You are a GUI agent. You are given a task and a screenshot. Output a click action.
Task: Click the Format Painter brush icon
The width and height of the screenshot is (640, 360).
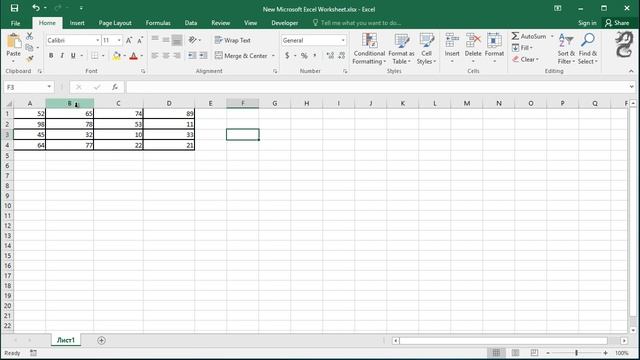pos(29,59)
